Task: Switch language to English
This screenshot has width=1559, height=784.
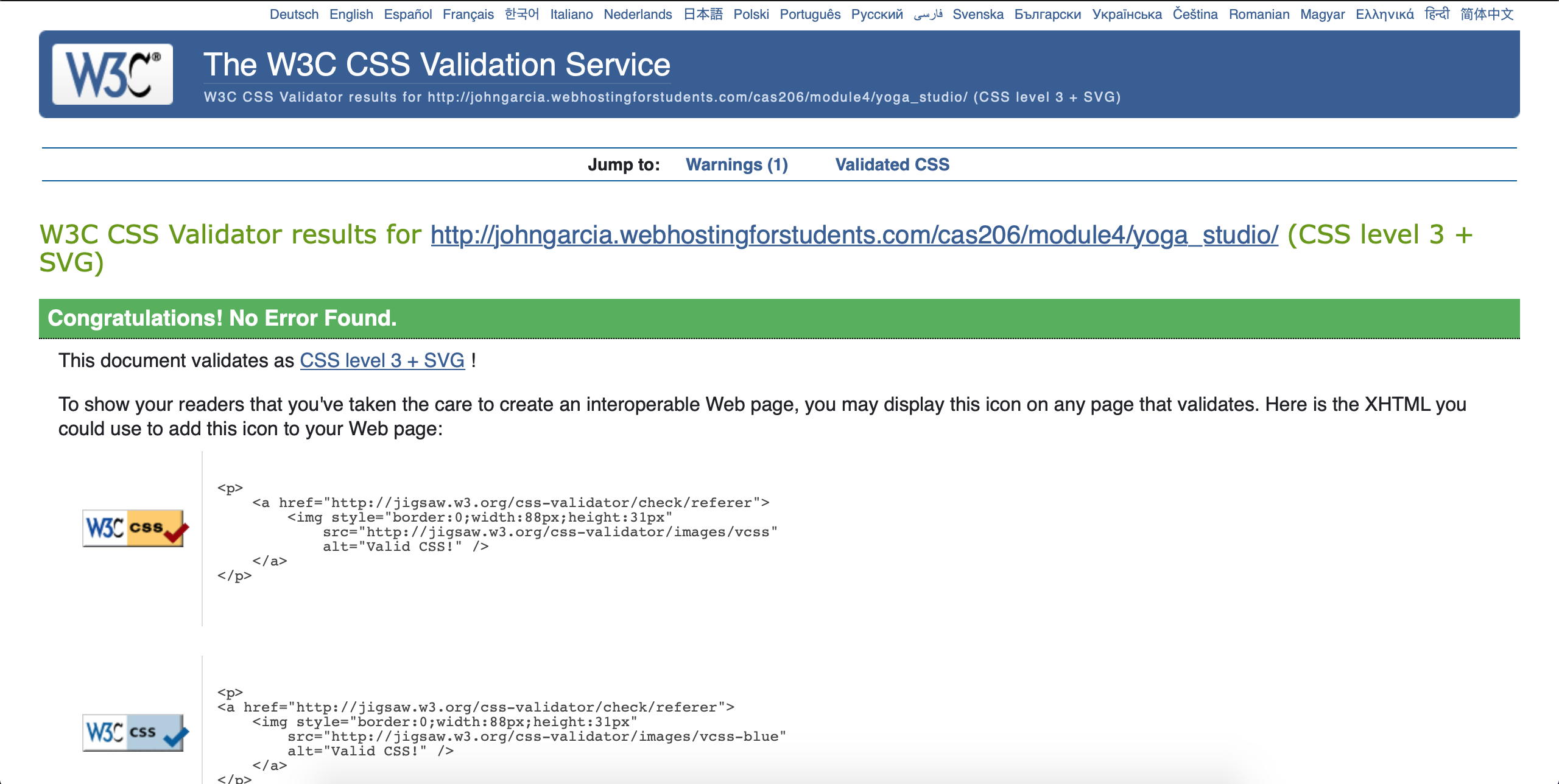Action: click(351, 14)
